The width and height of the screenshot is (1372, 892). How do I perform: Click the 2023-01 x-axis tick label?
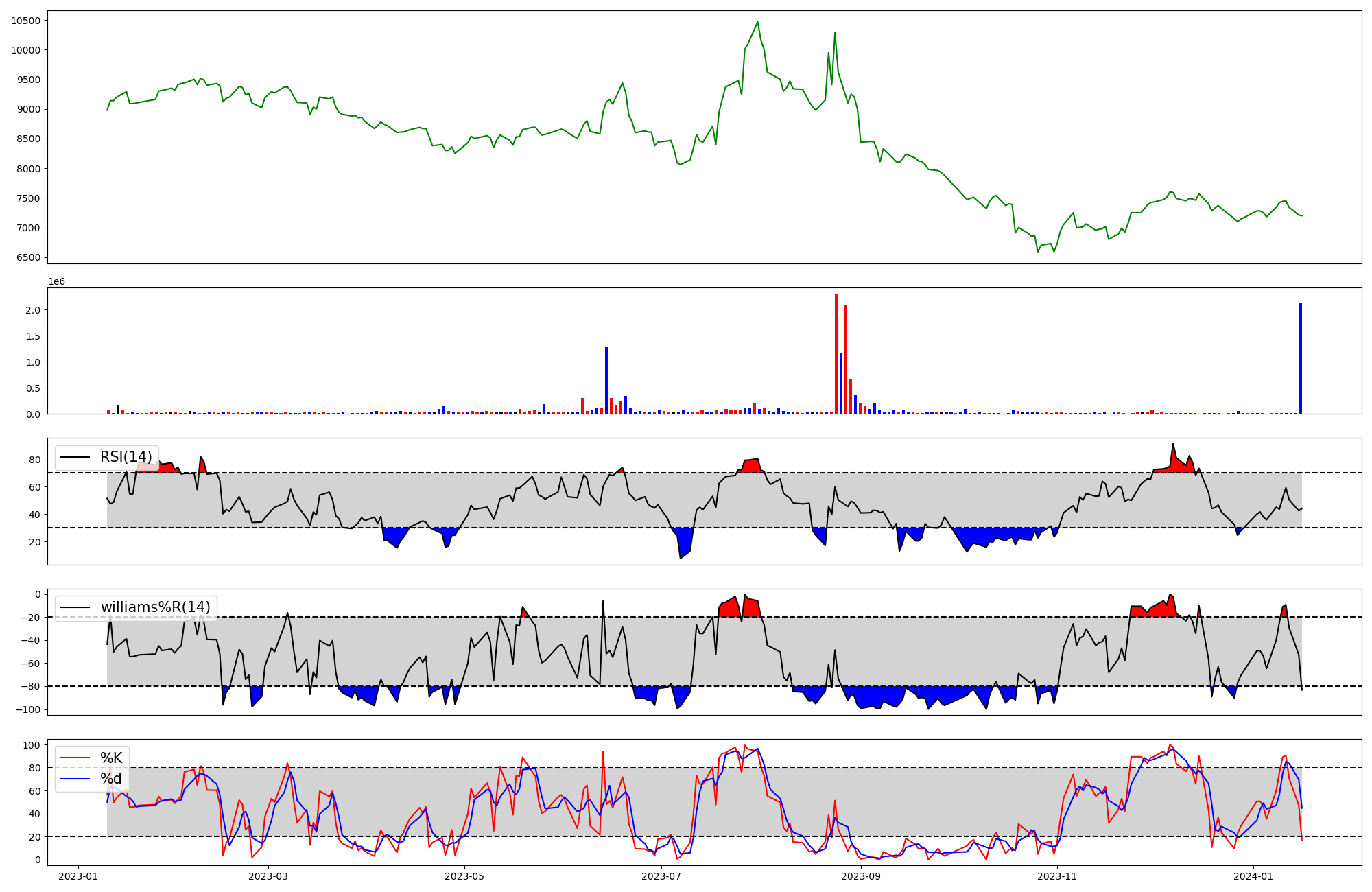78,876
